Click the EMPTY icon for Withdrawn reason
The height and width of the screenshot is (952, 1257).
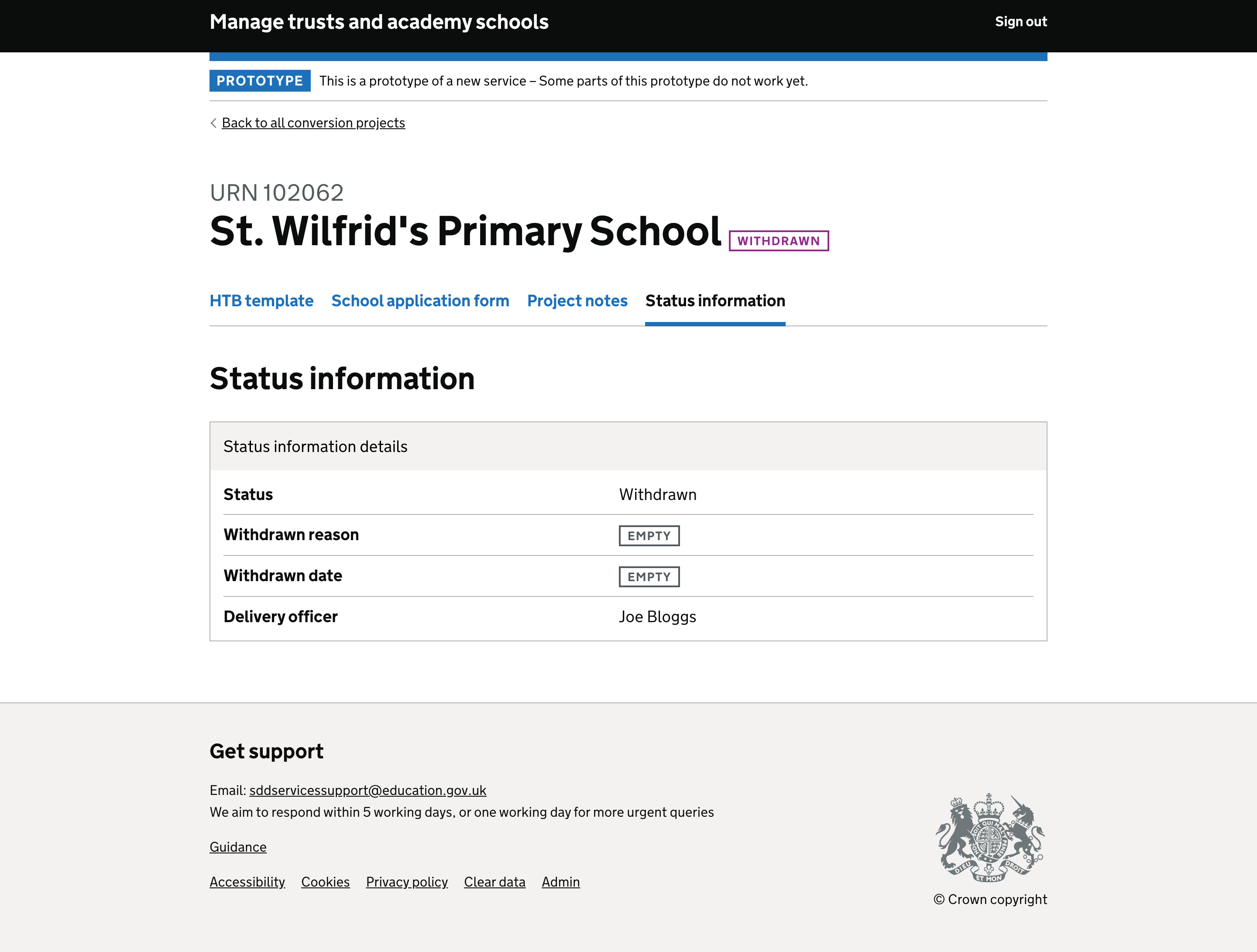(649, 535)
